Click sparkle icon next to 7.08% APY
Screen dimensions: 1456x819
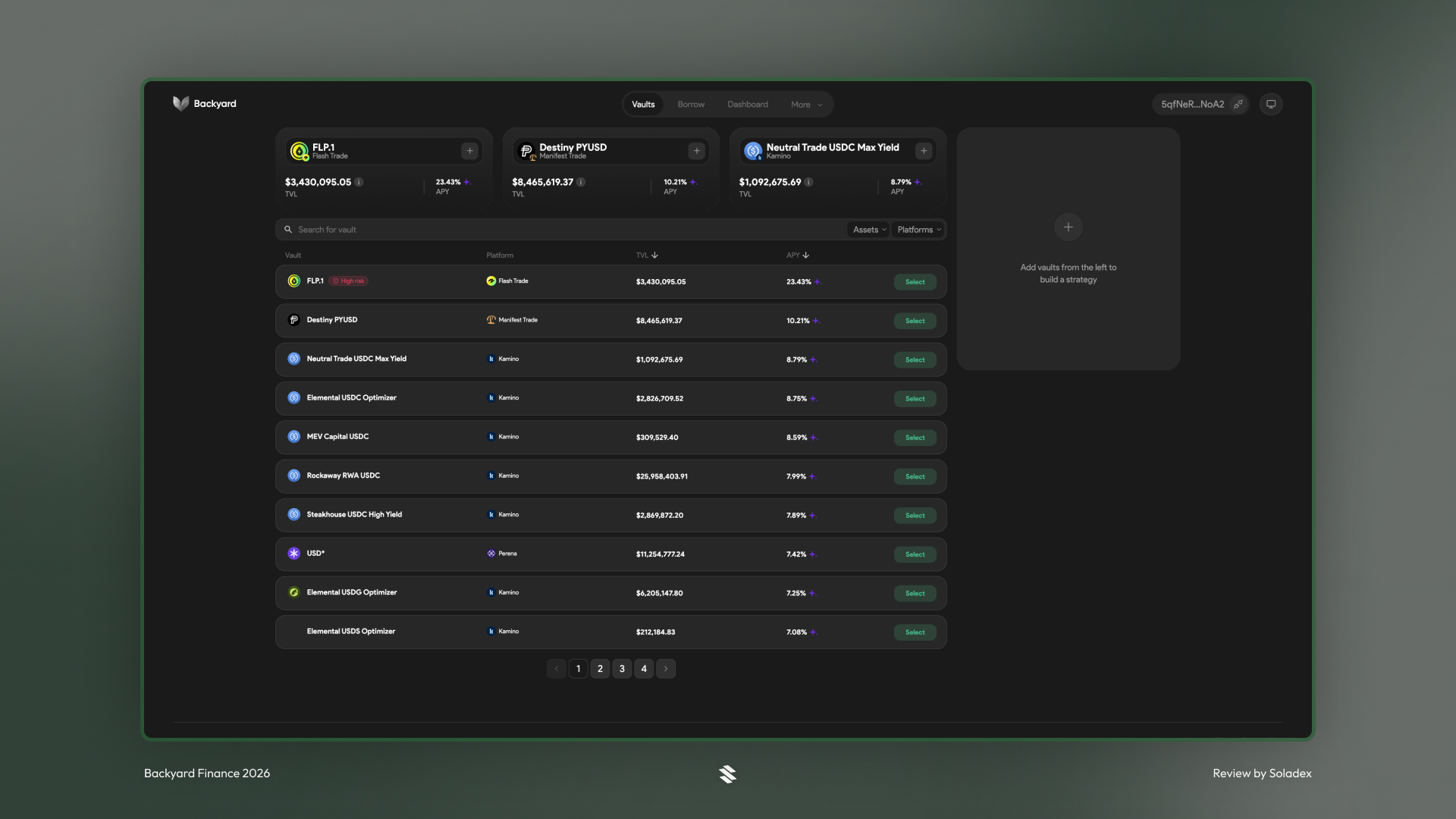coord(813,632)
